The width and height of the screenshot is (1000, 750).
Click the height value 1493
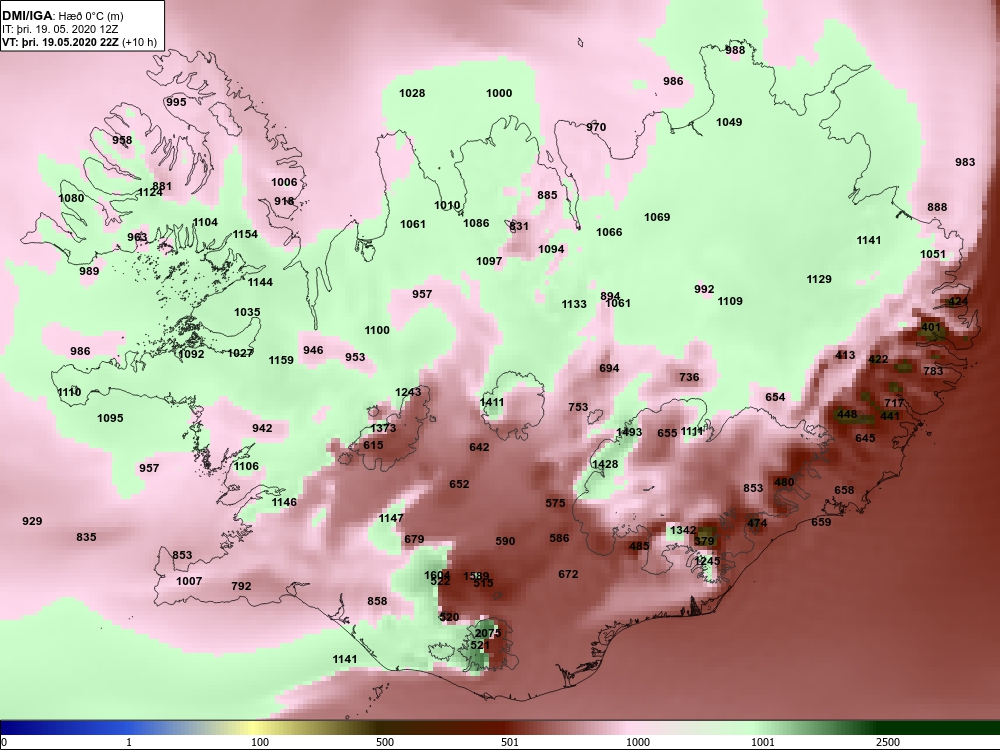[x=629, y=432]
